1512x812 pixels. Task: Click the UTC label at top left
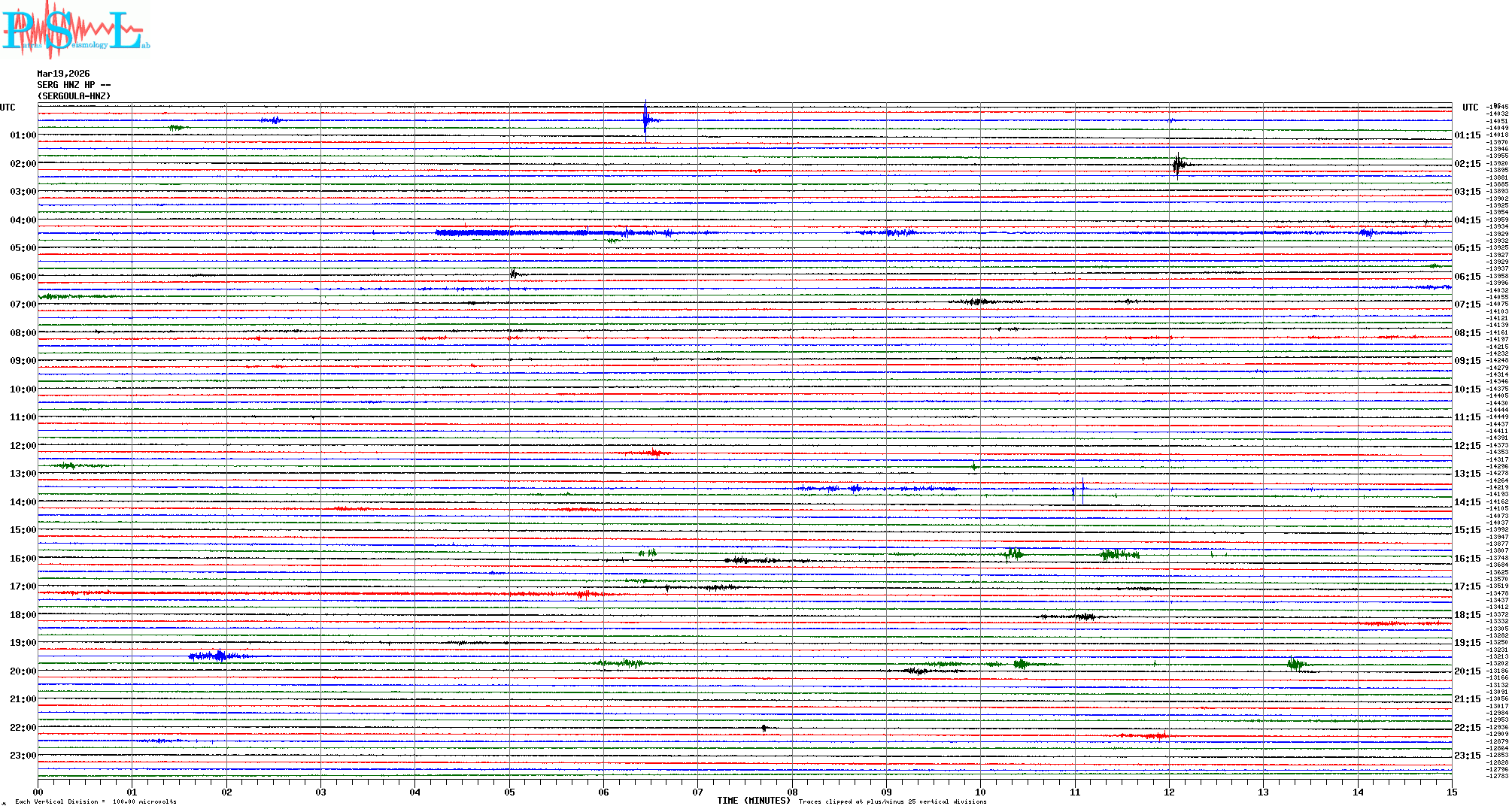point(8,108)
